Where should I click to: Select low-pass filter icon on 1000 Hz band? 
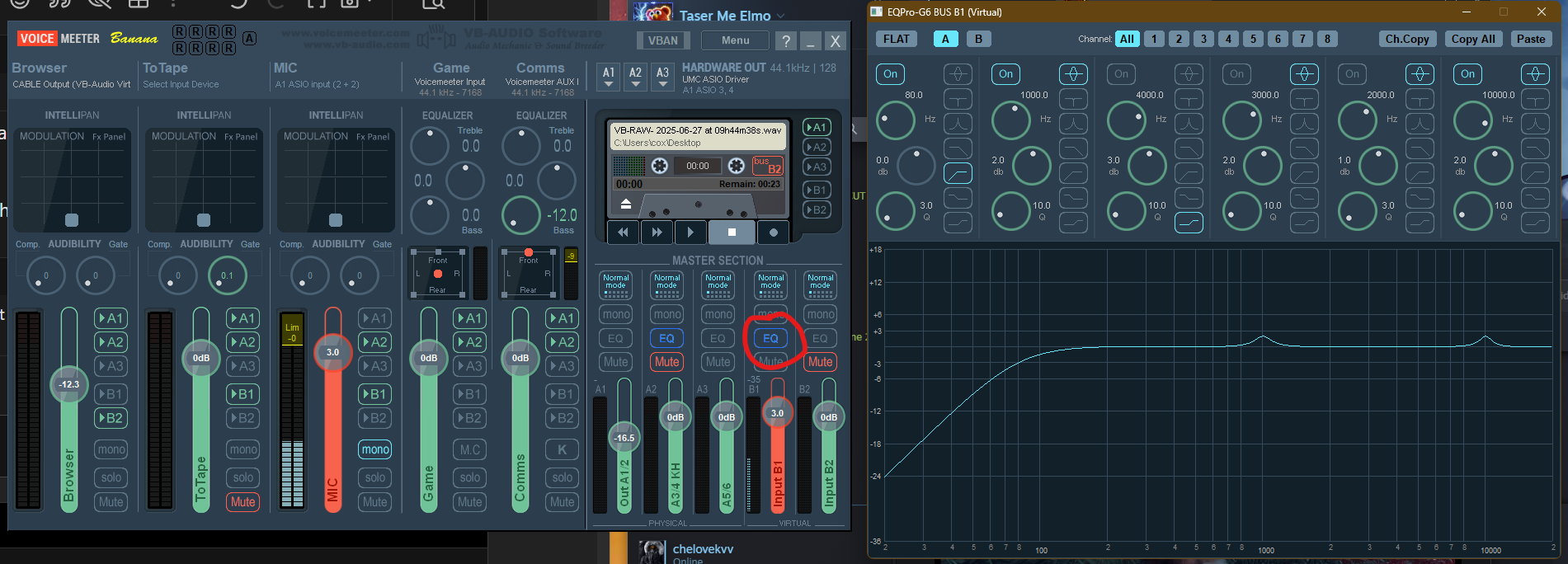point(1073,148)
